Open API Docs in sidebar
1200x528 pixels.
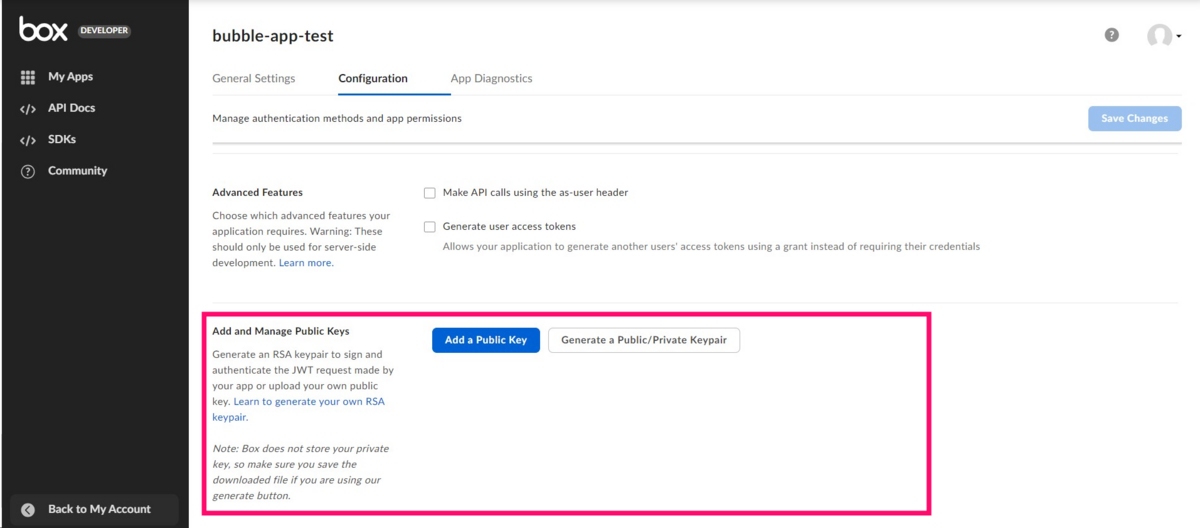point(71,108)
